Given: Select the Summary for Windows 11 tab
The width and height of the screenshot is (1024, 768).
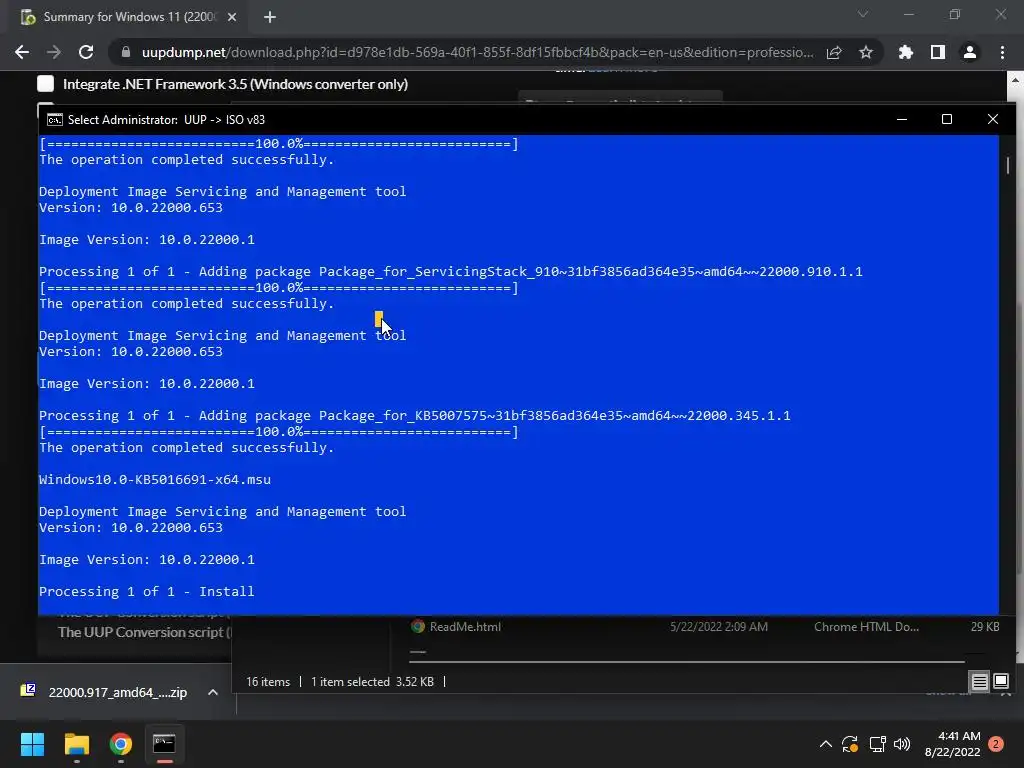Looking at the screenshot, I should pos(129,17).
